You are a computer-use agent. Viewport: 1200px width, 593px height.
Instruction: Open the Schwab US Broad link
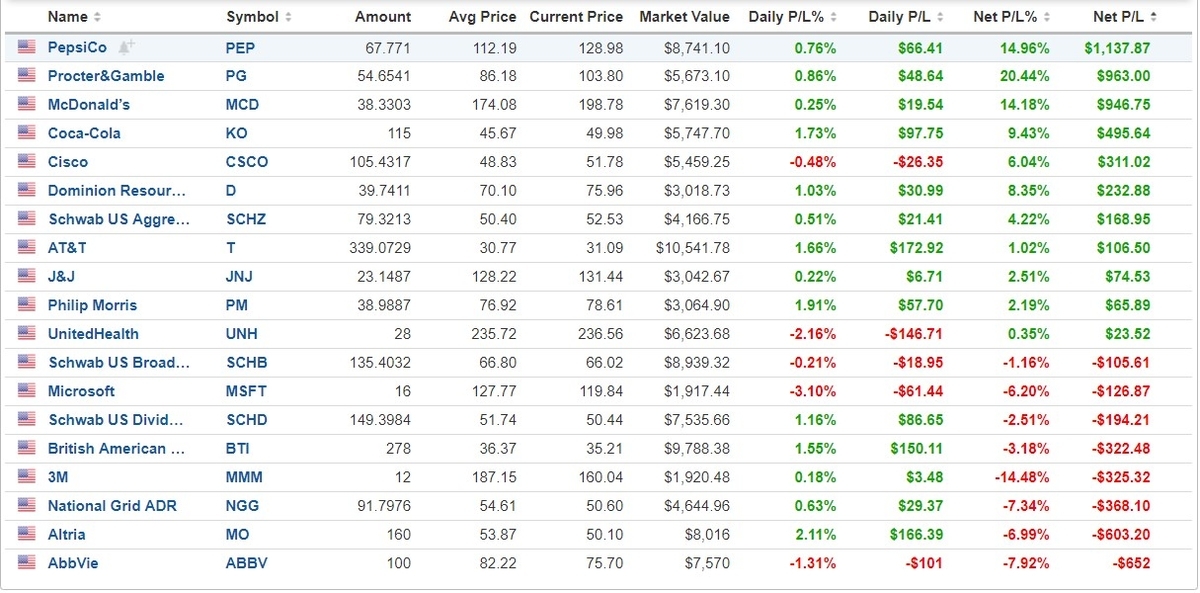119,363
